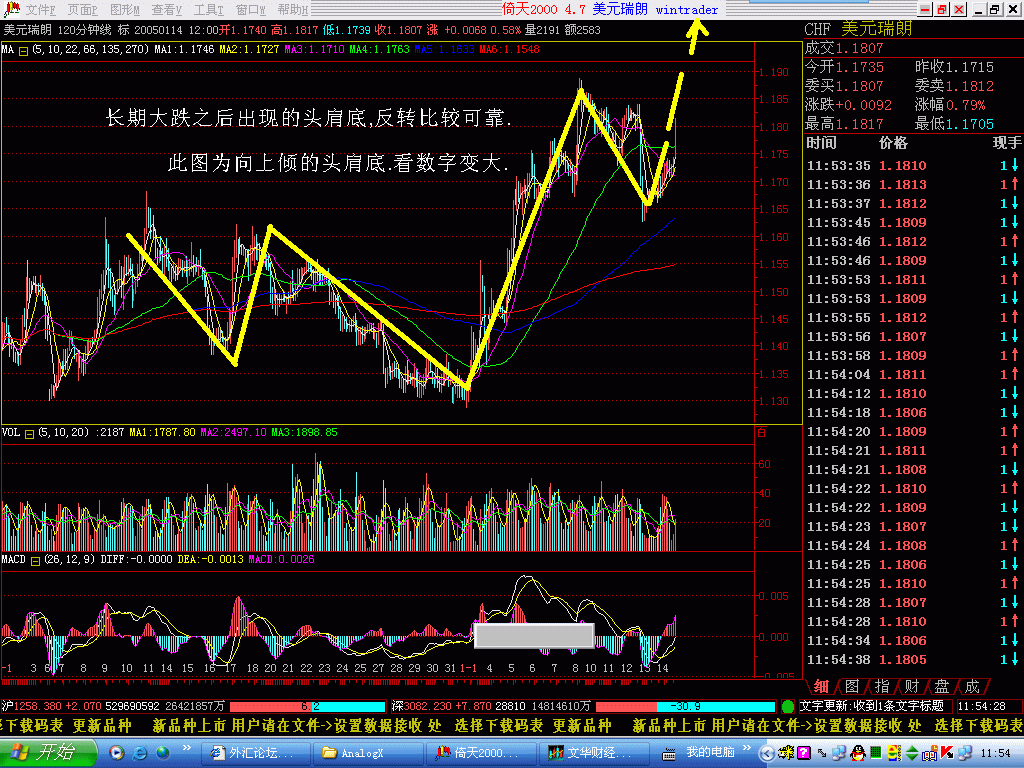
Task: Launch Windows Media Player from quick launch
Action: coord(116,753)
